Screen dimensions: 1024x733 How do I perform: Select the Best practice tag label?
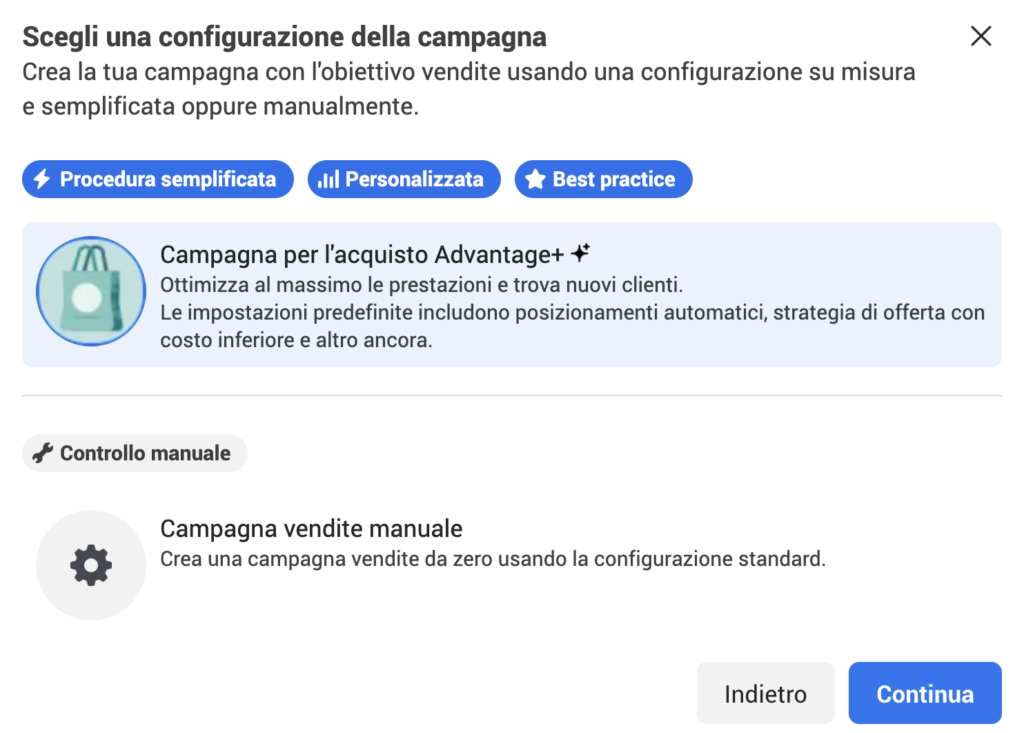pos(613,180)
